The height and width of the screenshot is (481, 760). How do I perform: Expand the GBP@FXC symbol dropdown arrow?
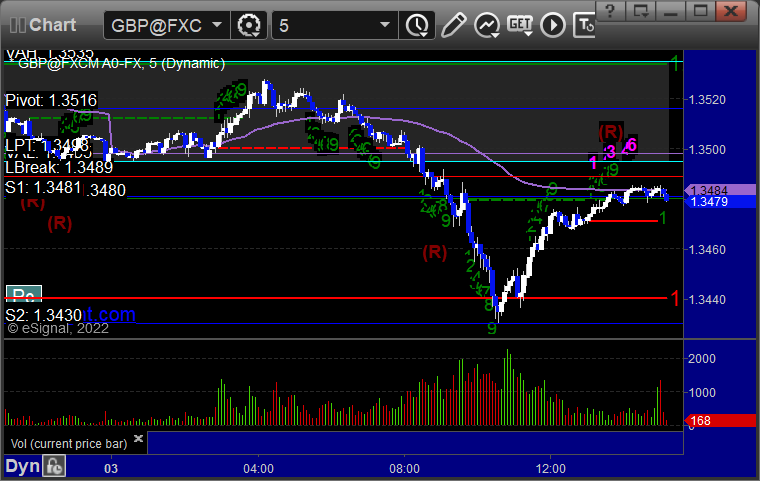click(217, 24)
